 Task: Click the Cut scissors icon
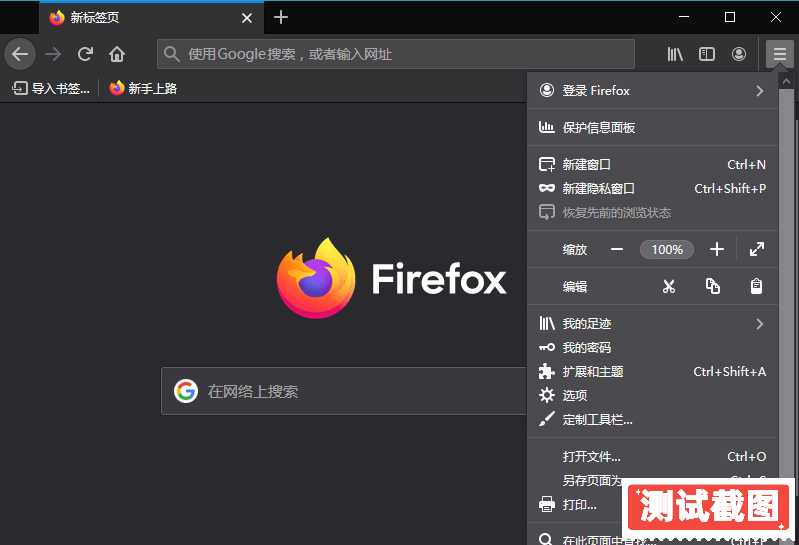coord(669,287)
